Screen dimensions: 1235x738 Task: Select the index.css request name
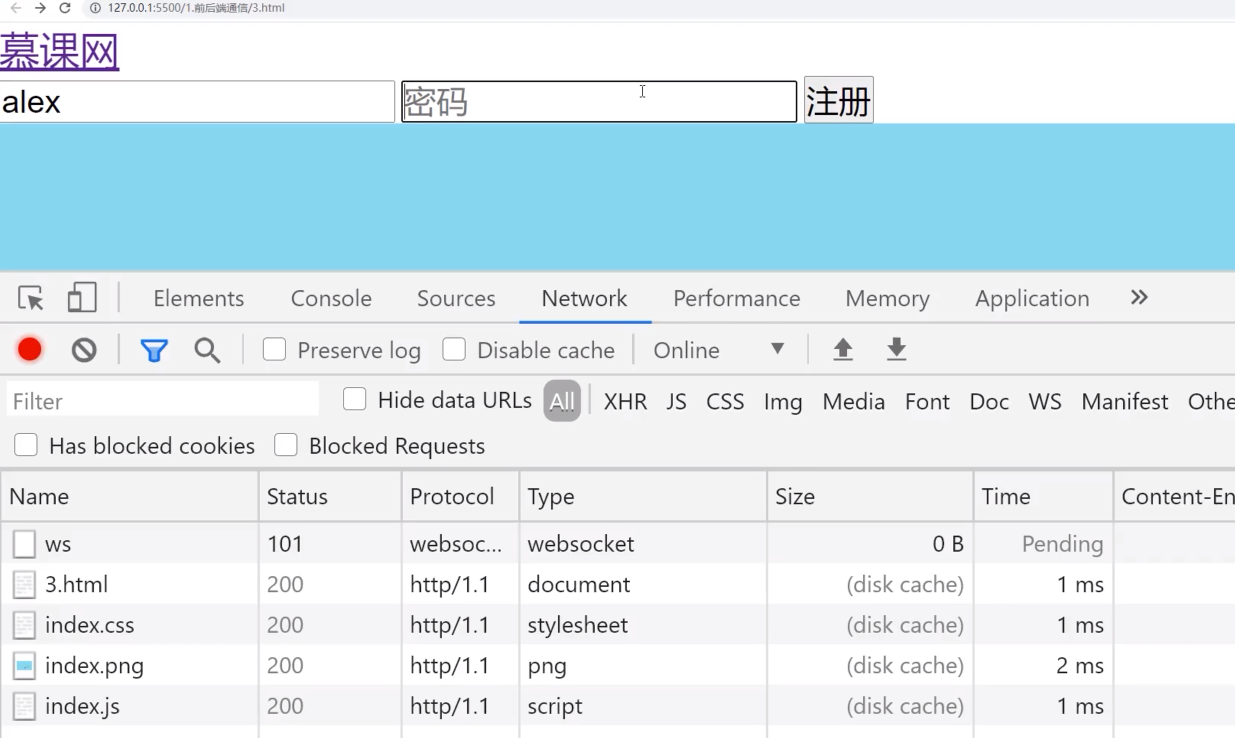(x=89, y=625)
